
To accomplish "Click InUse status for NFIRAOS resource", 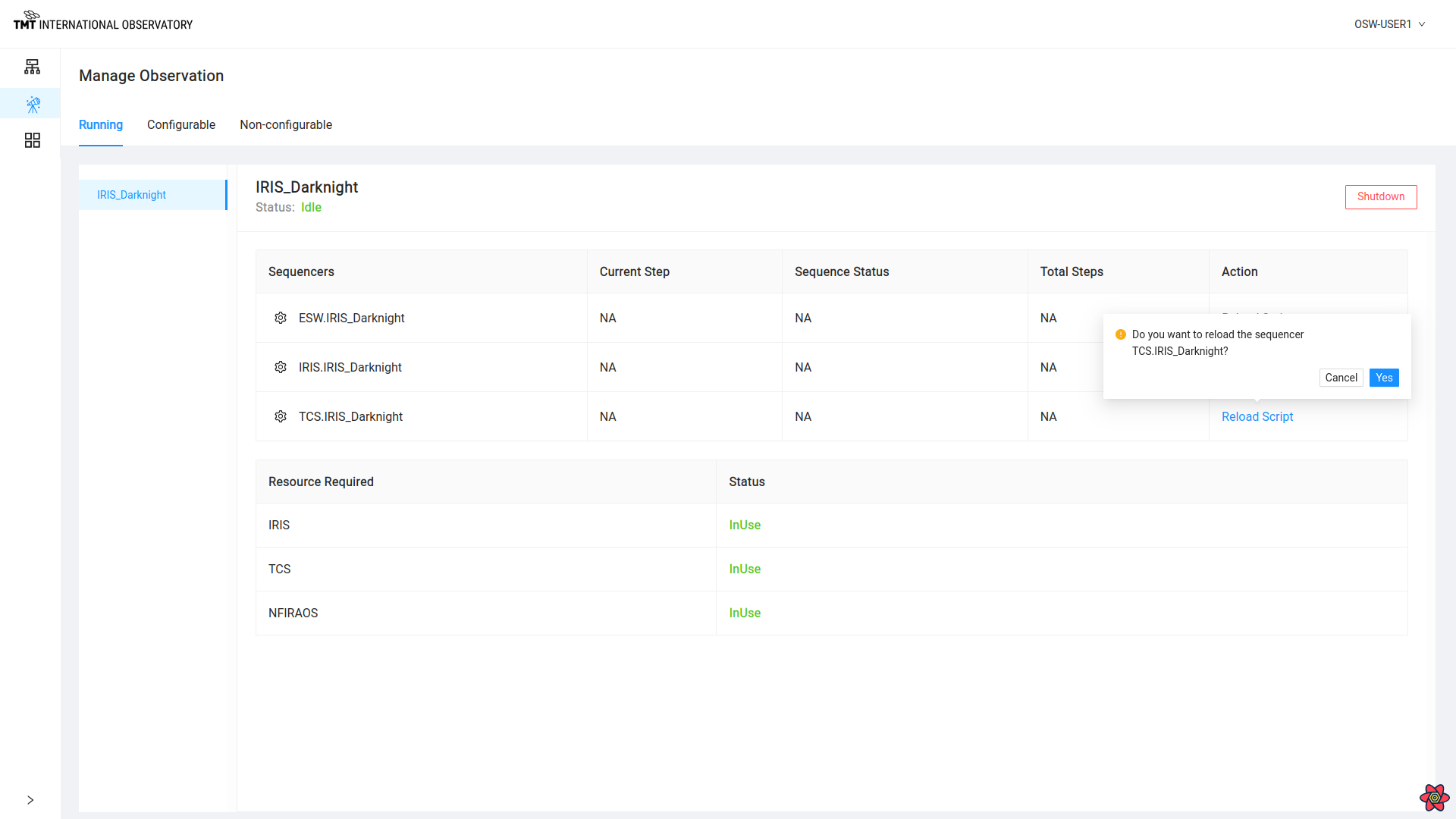I will tap(745, 613).
